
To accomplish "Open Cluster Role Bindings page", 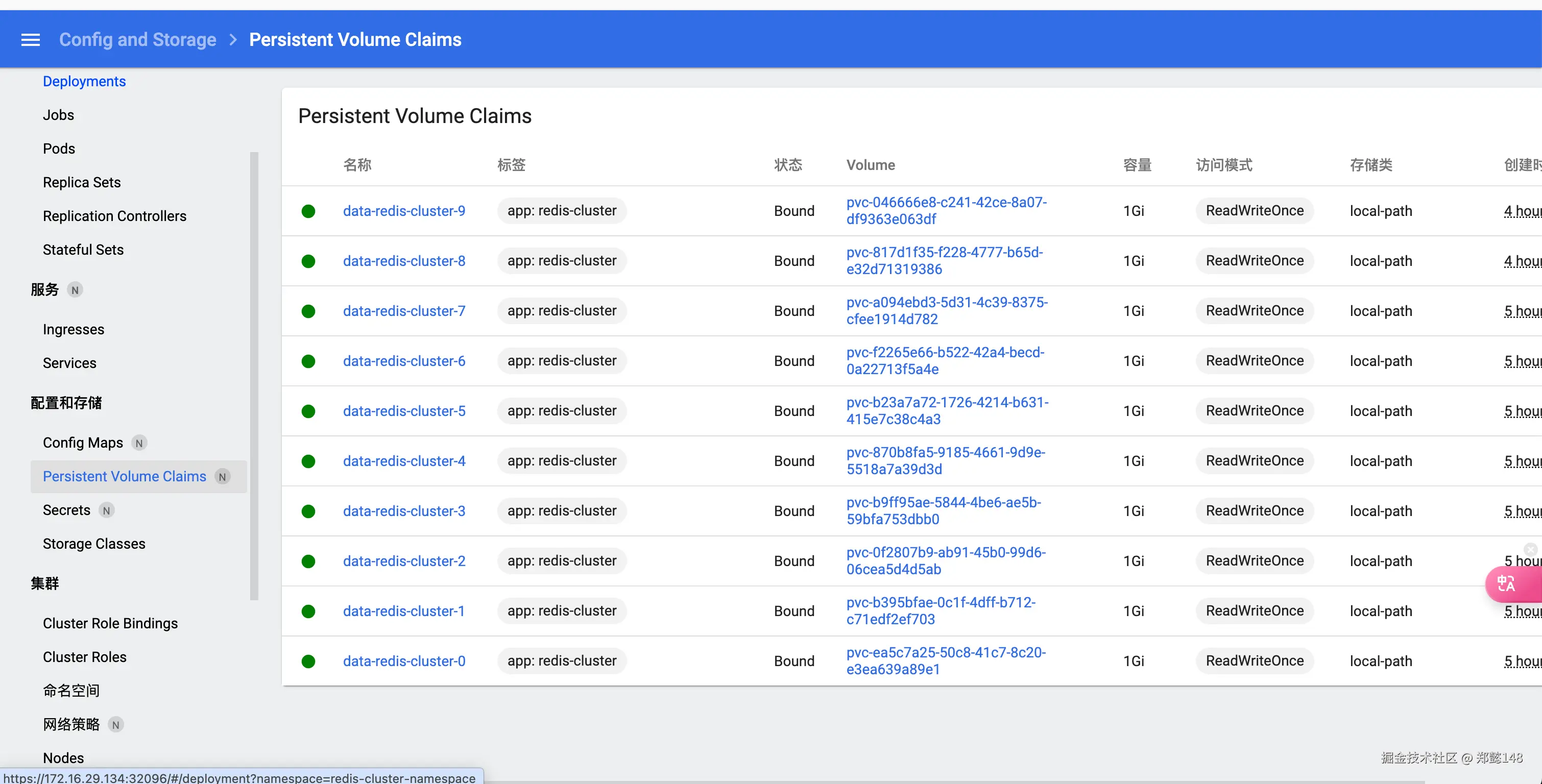I will pyautogui.click(x=110, y=623).
